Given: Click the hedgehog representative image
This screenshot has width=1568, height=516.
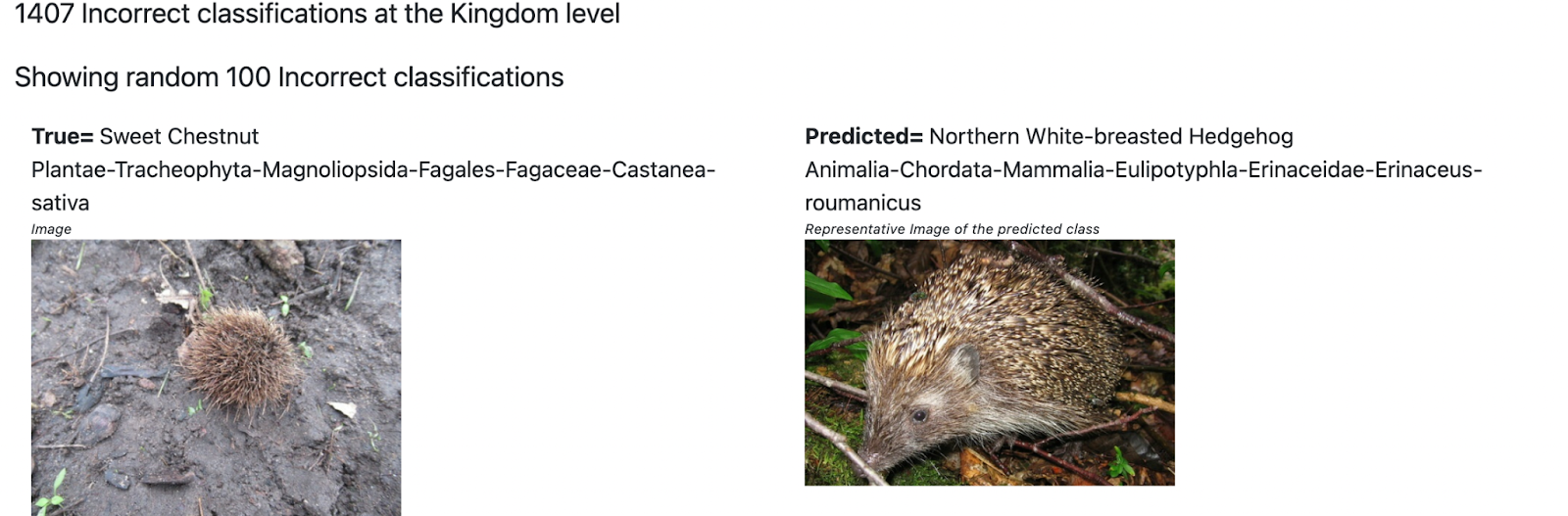Looking at the screenshot, I should coord(990,362).
